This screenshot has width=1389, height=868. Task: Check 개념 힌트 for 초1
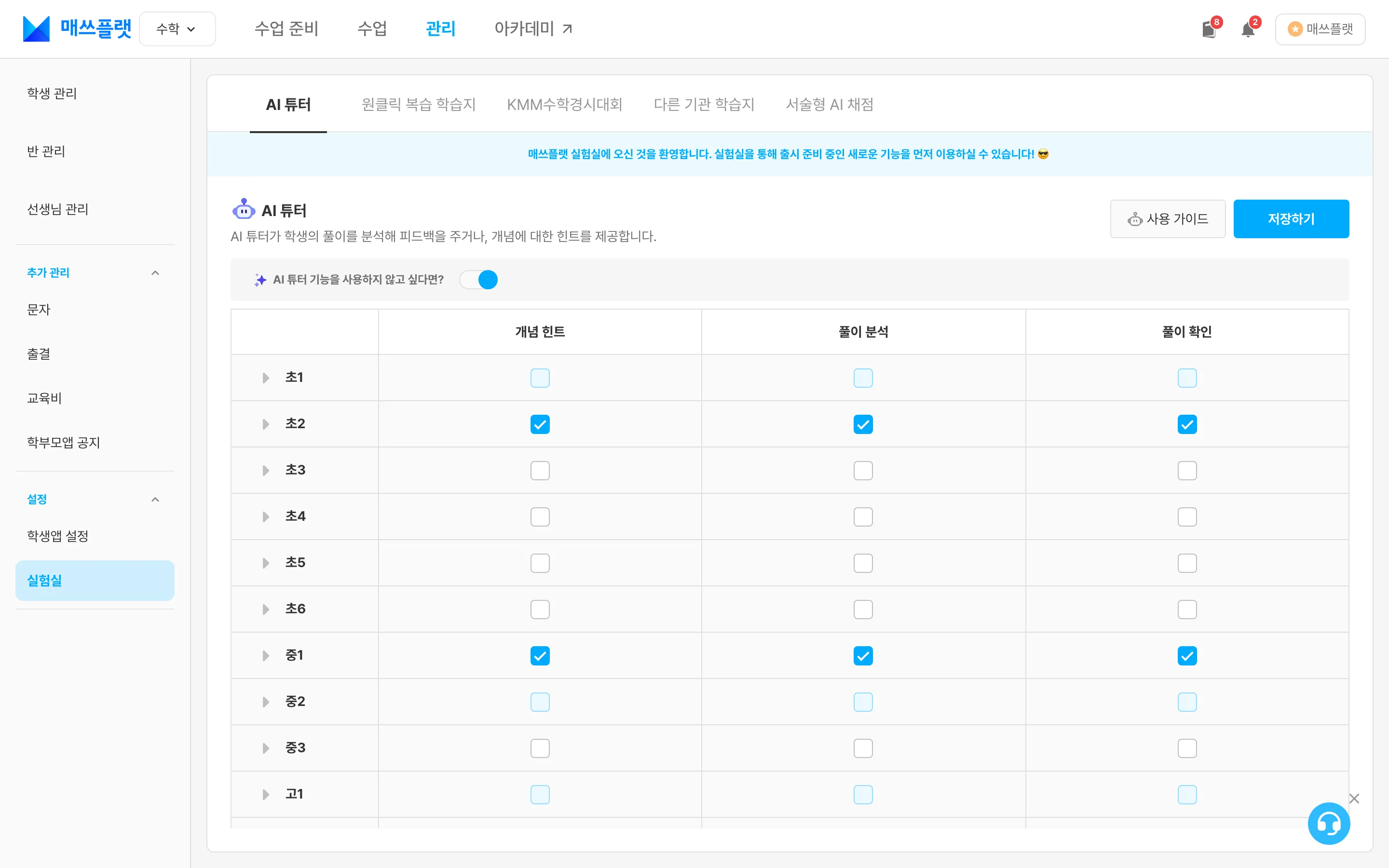point(540,378)
